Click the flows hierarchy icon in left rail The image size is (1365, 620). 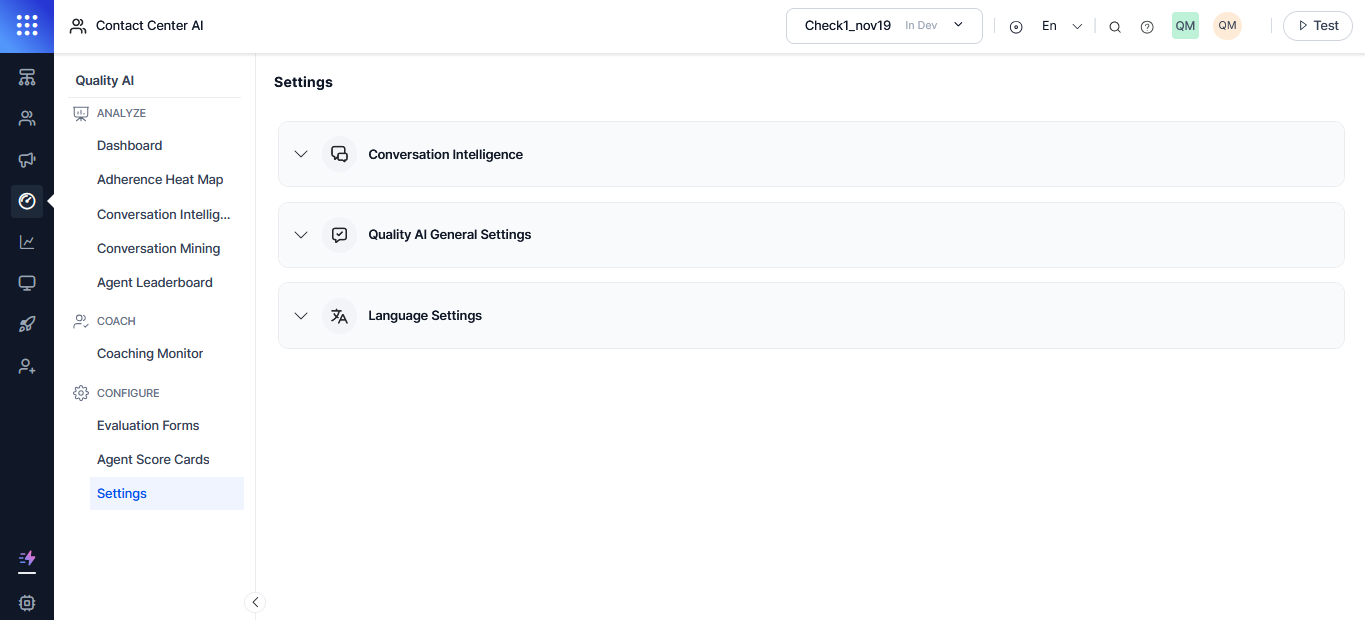(x=27, y=77)
